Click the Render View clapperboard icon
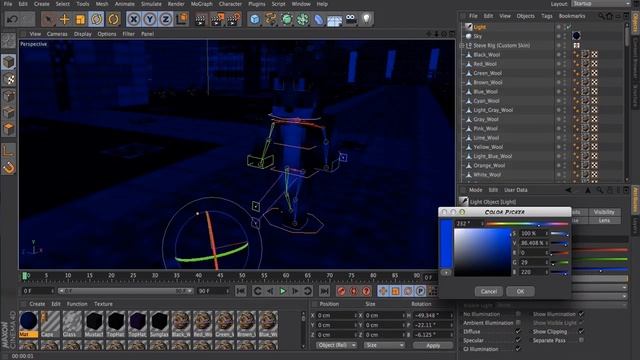The height and width of the screenshot is (360, 640). (200, 20)
